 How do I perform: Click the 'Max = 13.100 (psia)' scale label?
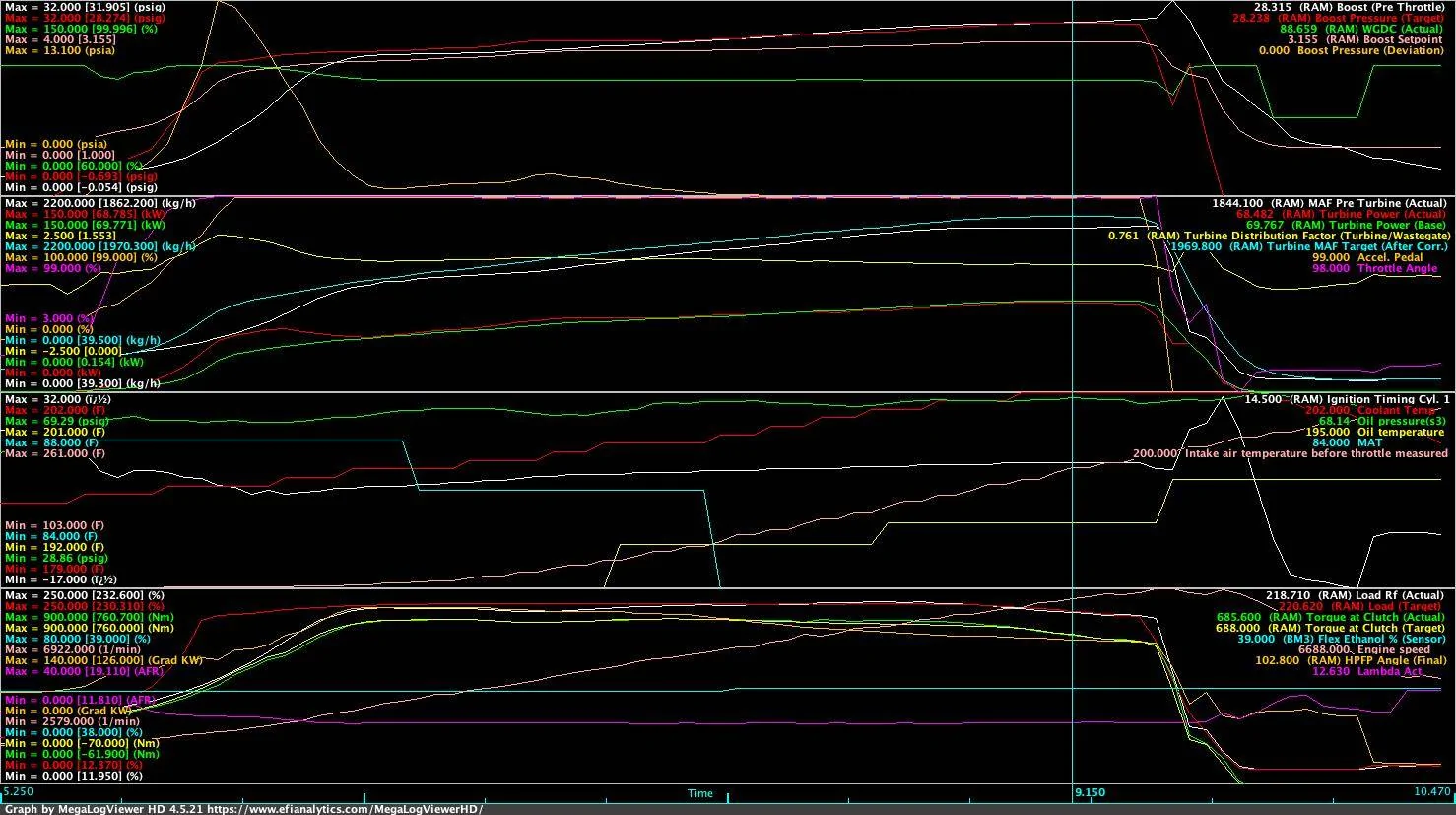[59, 50]
